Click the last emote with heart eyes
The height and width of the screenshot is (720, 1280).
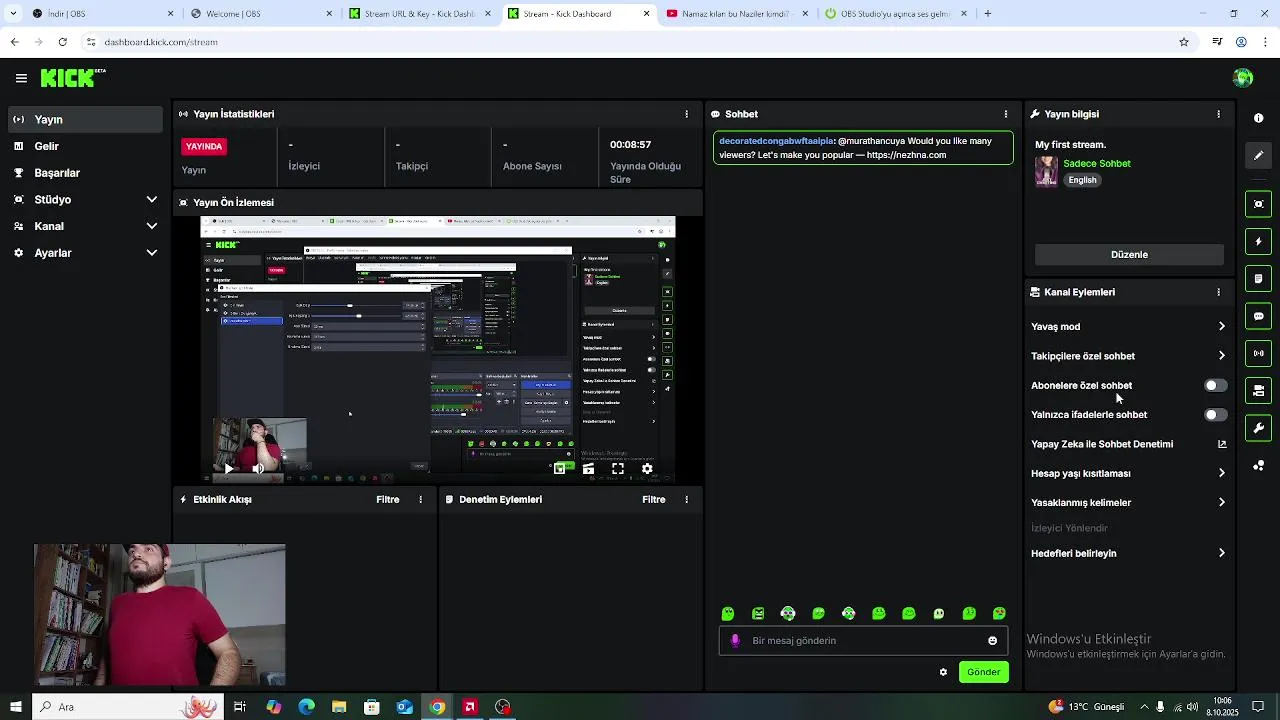(x=999, y=614)
